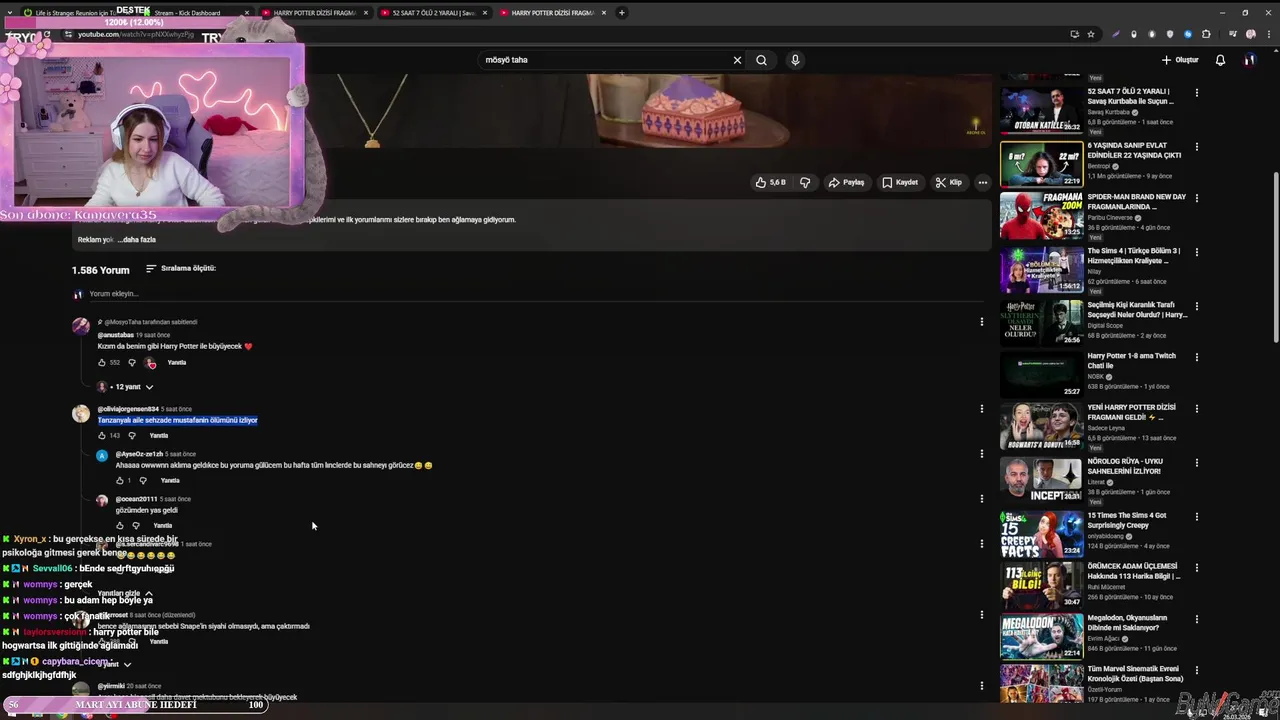
Task: Click the 1.586 Yorum comment count
Action: [x=100, y=270]
